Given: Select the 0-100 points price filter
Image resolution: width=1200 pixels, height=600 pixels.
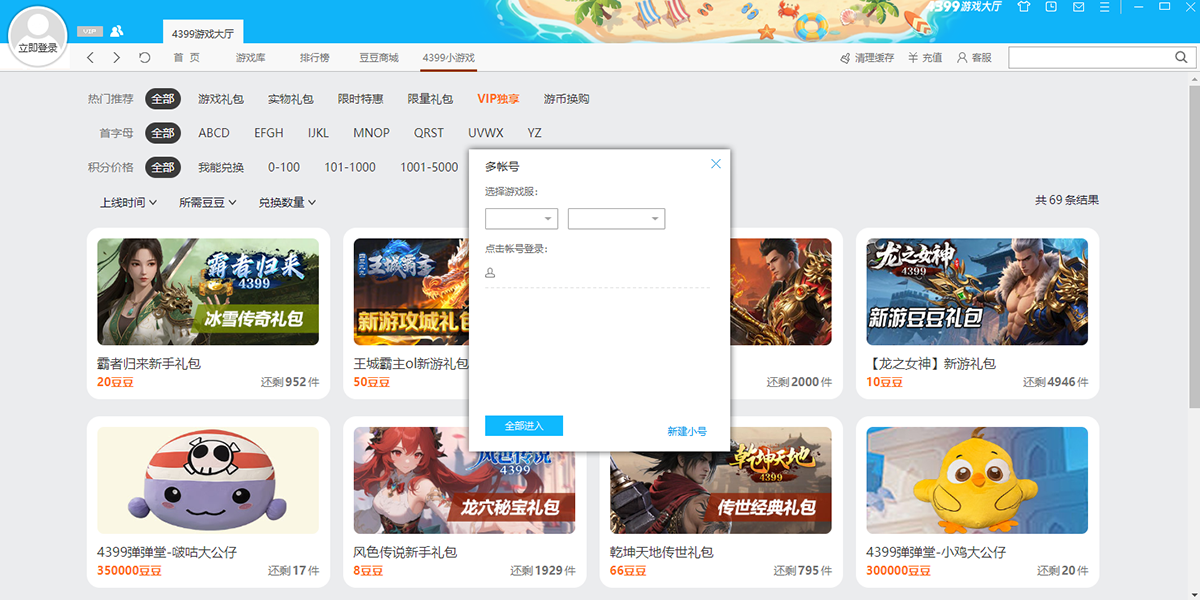Looking at the screenshot, I should pos(284,167).
